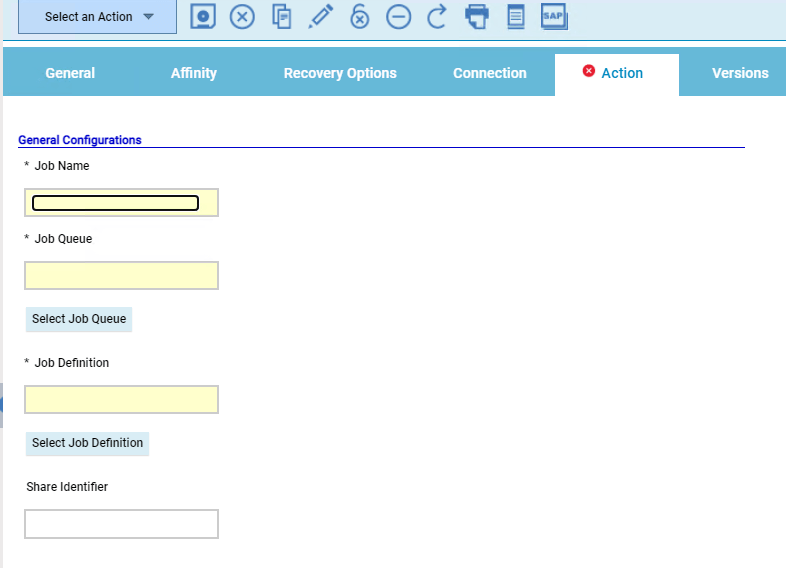Click the circled X cancel icon
This screenshot has height=568, width=786.
[x=242, y=16]
